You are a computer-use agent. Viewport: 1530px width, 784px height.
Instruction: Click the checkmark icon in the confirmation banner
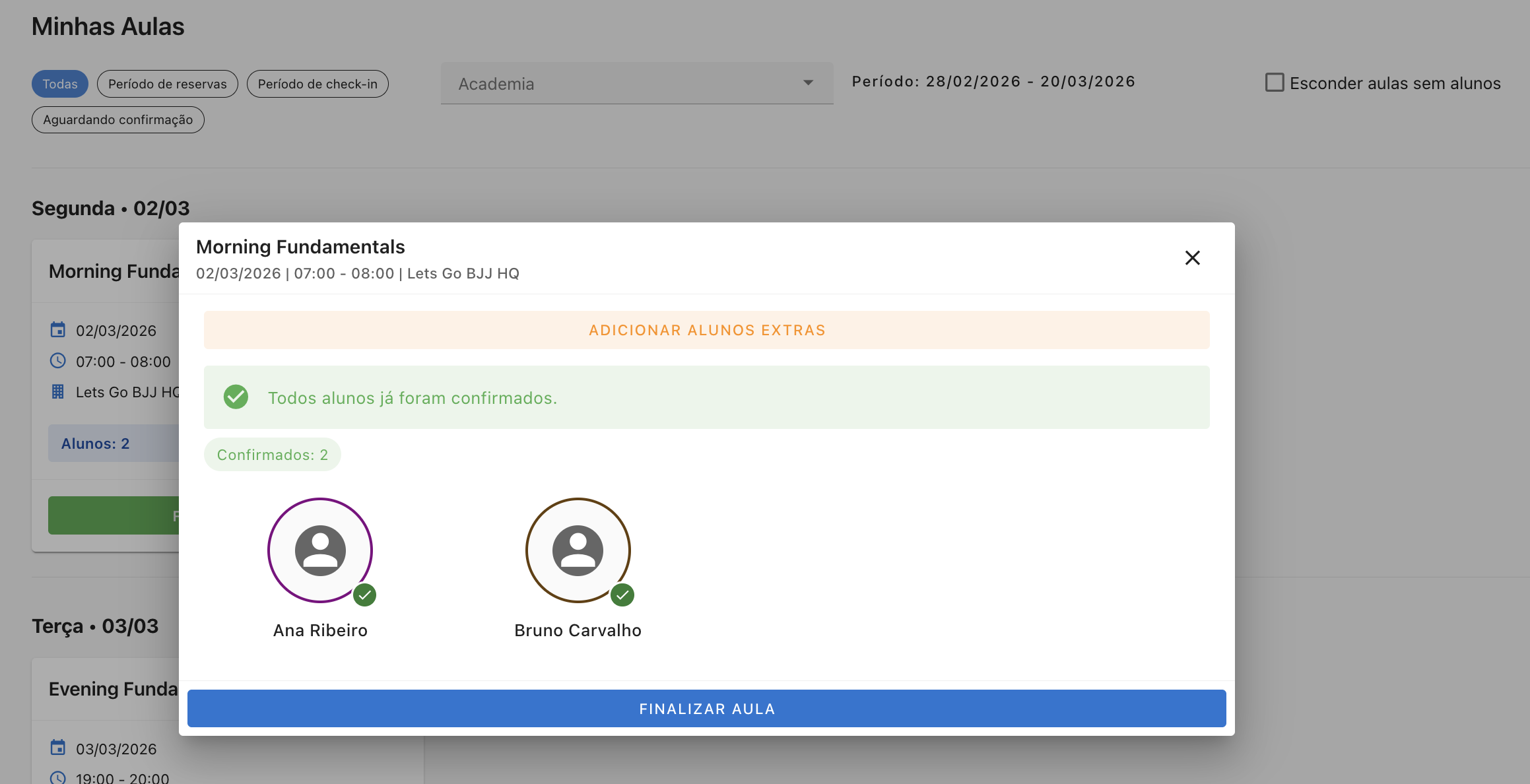[236, 397]
